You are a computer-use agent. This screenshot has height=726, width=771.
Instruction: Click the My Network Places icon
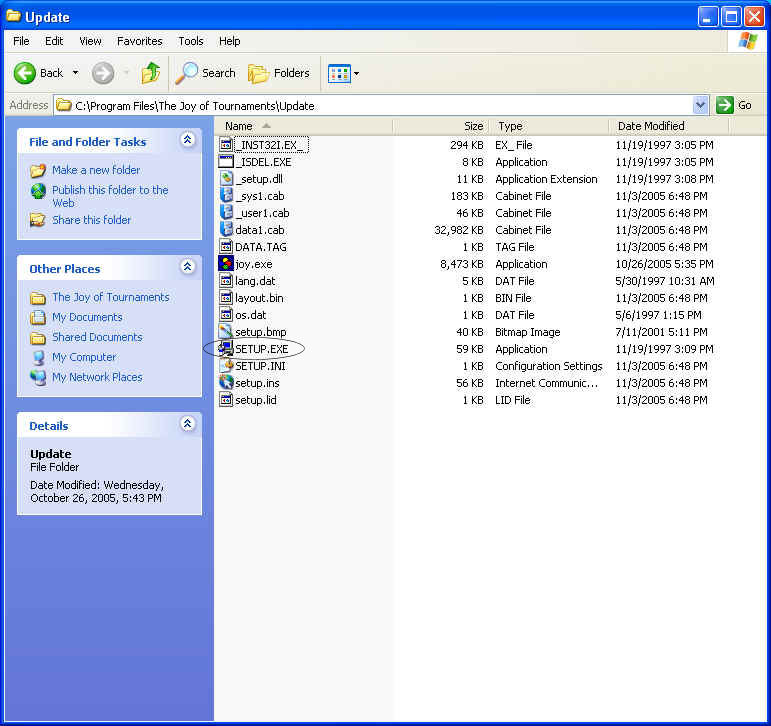pyautogui.click(x=38, y=377)
